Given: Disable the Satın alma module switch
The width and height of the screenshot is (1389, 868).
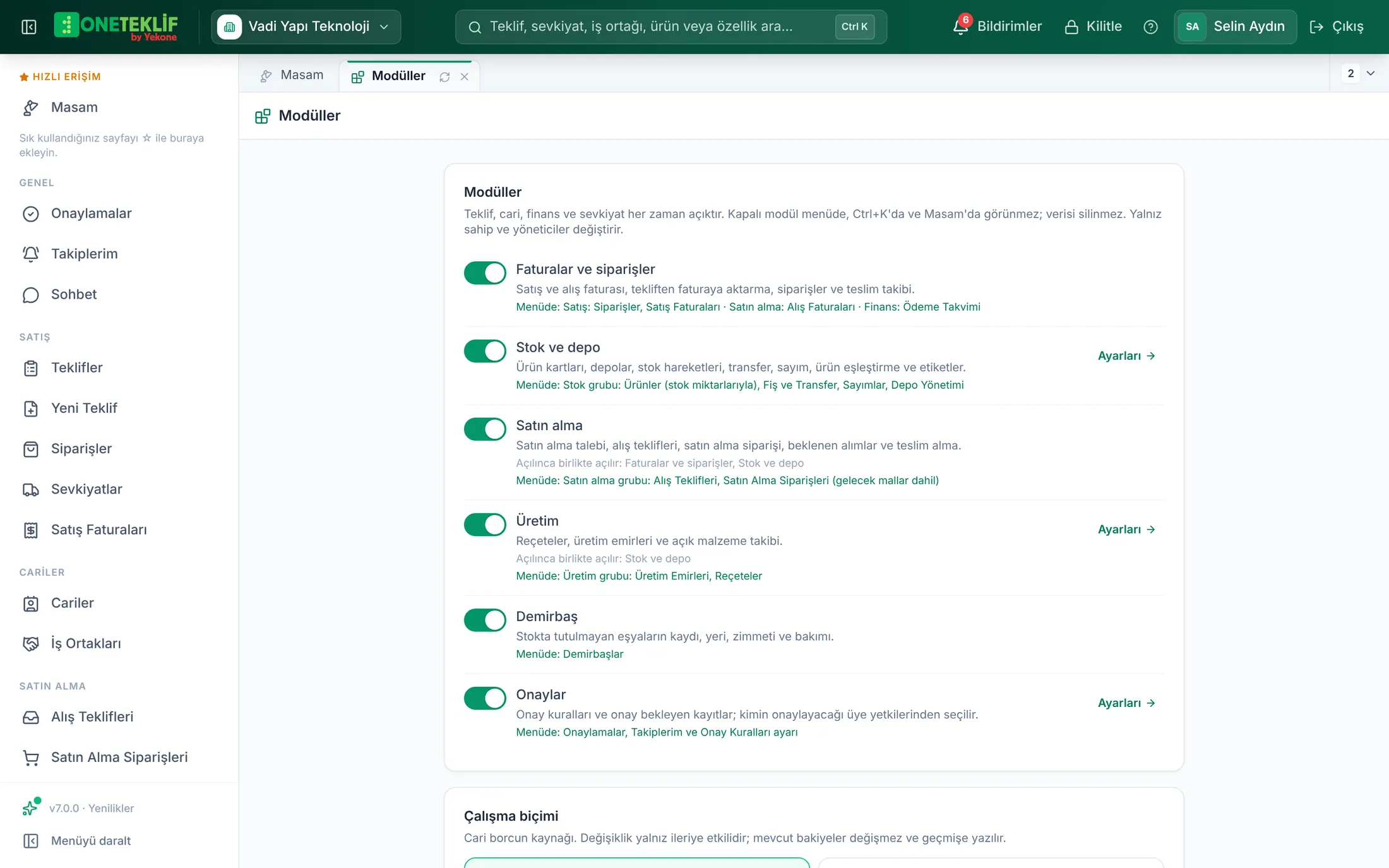Looking at the screenshot, I should (x=485, y=429).
